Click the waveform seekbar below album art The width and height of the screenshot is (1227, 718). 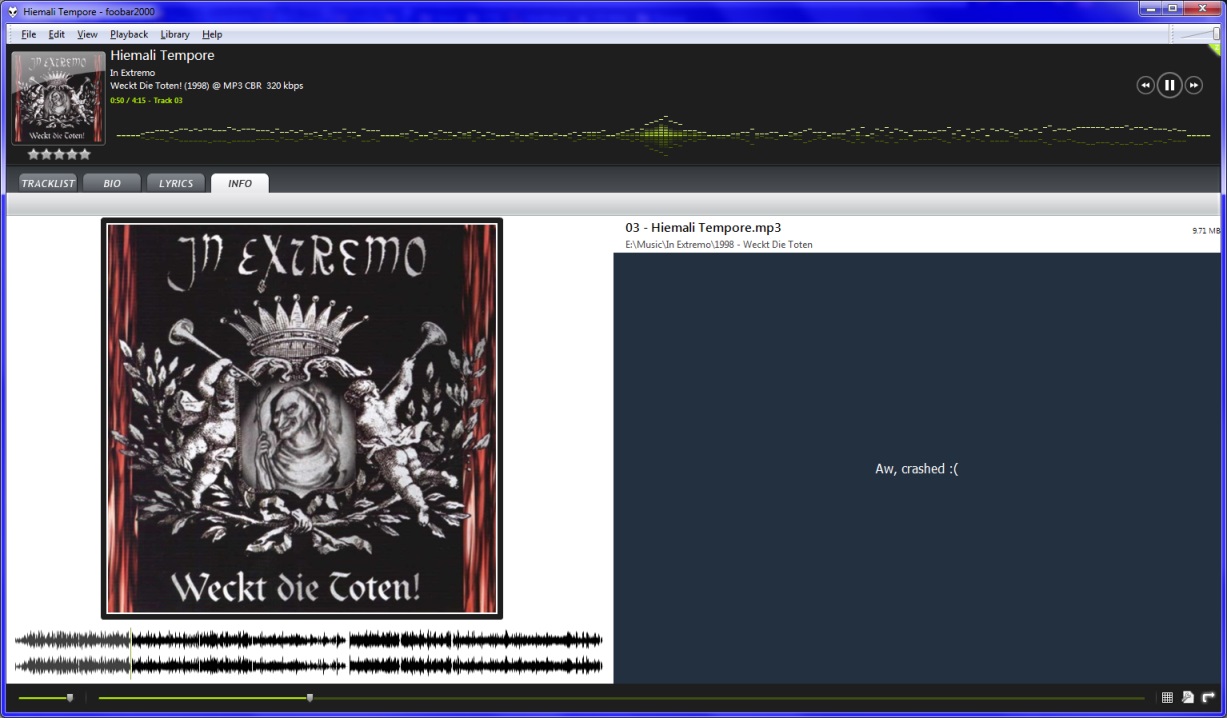coord(309,652)
